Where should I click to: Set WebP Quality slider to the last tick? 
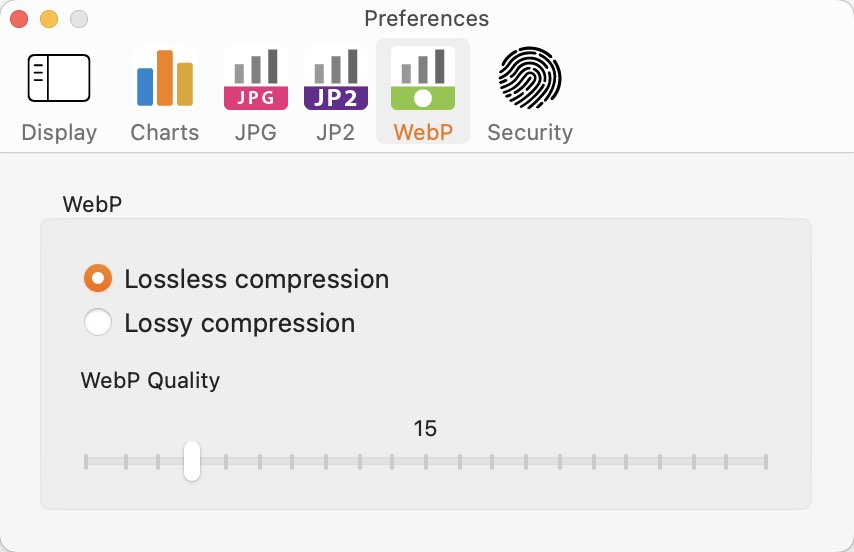766,462
